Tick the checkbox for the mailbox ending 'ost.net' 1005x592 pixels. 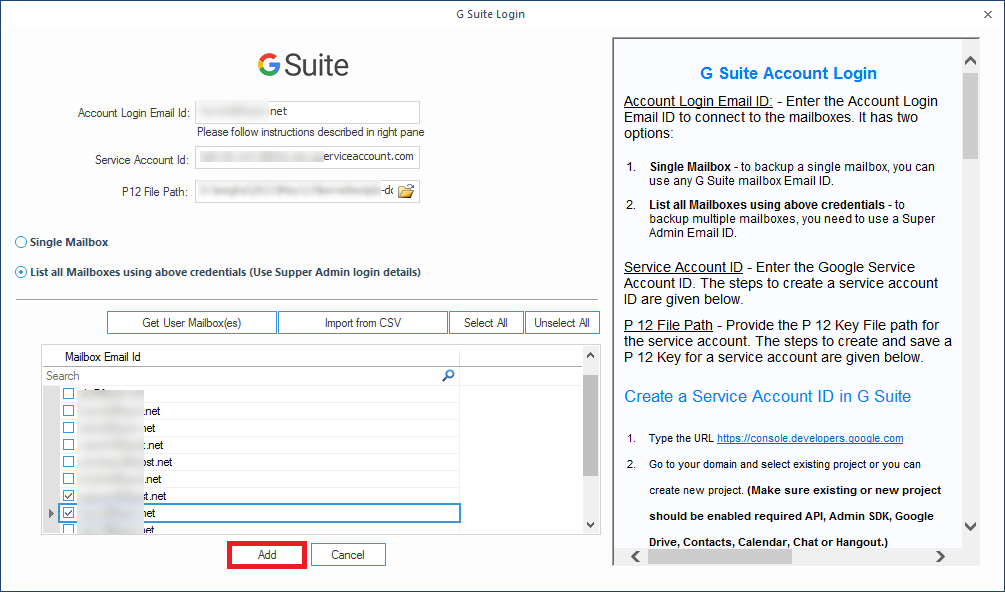coord(69,462)
